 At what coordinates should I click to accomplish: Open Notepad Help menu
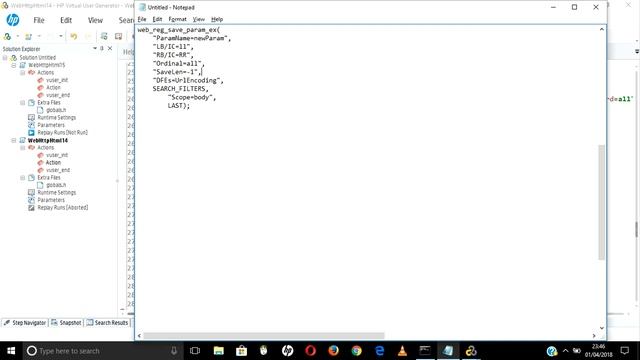pos(217,19)
